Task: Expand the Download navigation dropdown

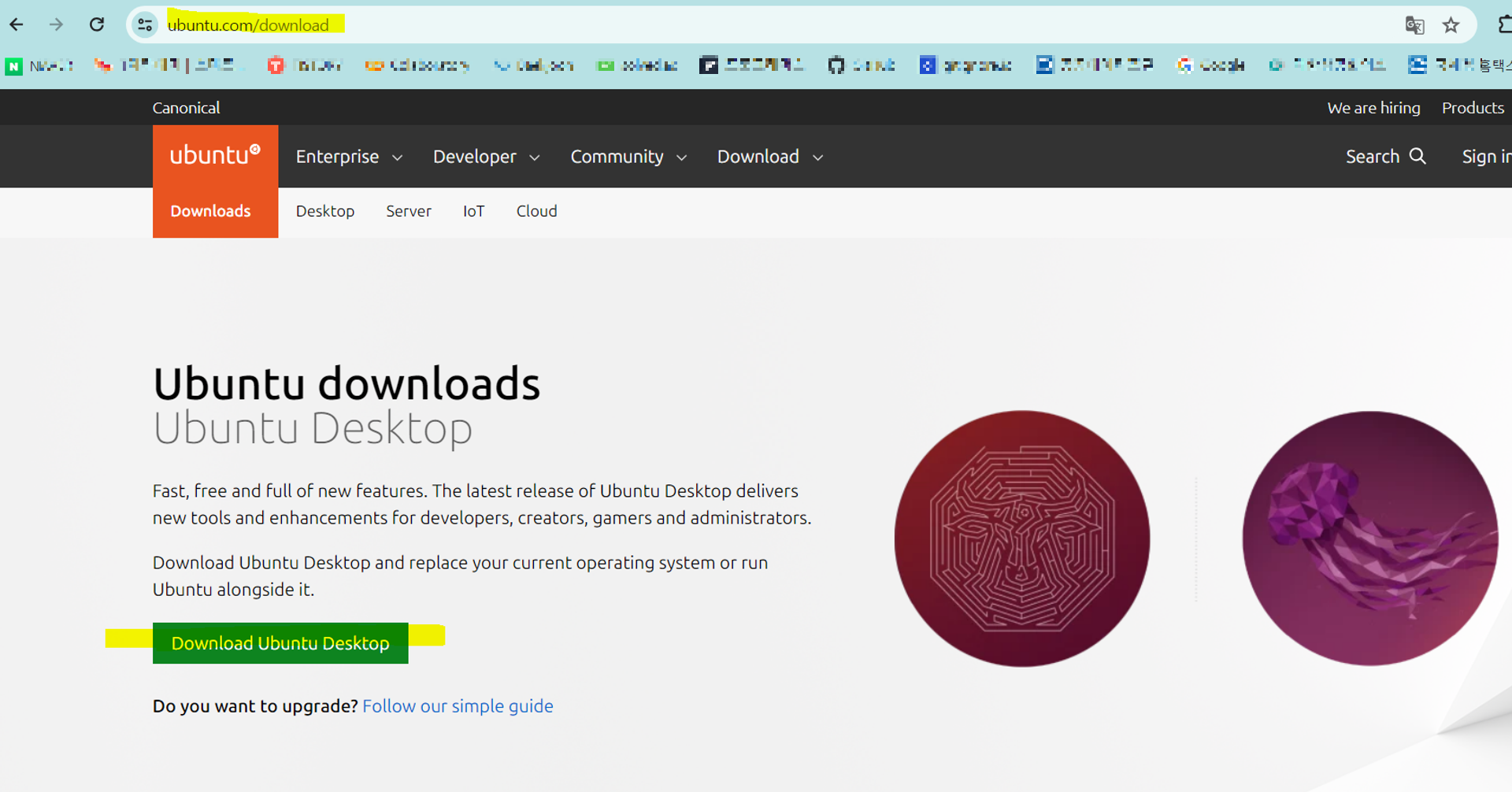Action: click(x=770, y=157)
